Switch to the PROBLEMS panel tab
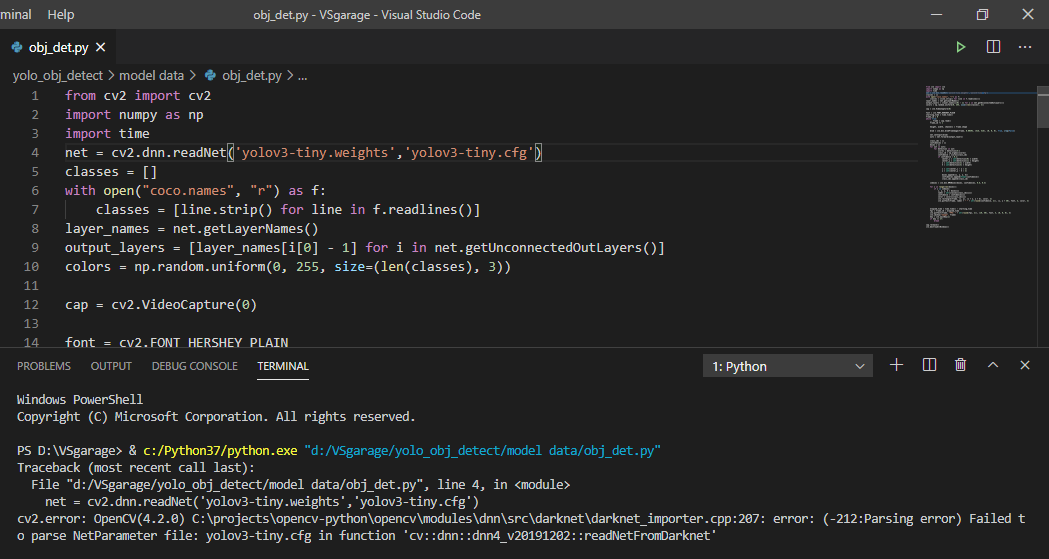1049x559 pixels. 43,366
